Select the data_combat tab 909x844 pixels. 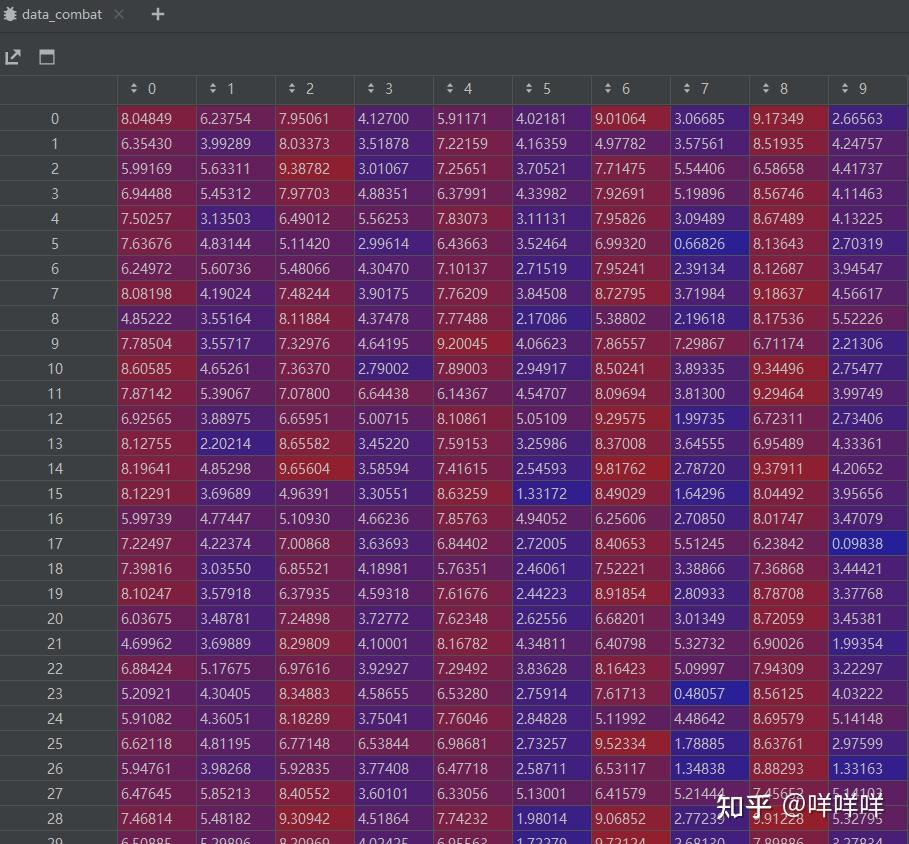[60, 14]
